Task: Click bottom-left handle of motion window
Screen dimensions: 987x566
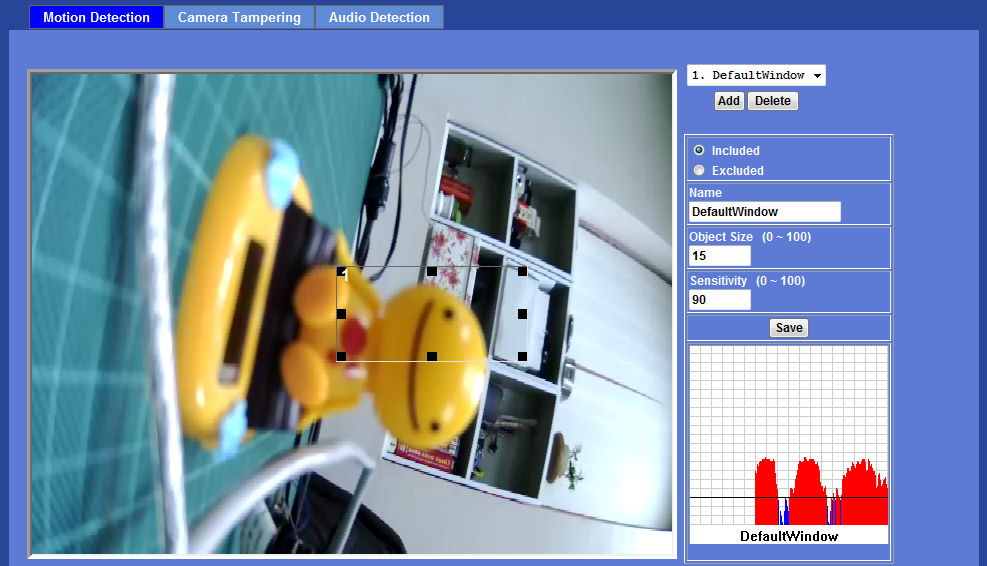Action: pyautogui.click(x=341, y=356)
